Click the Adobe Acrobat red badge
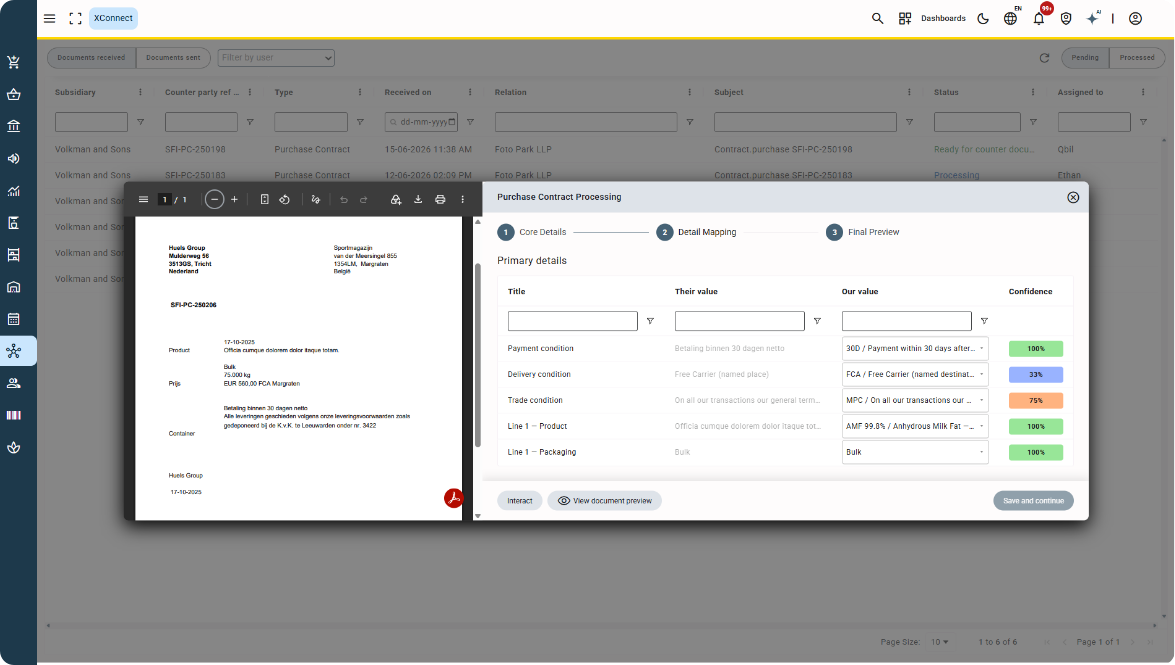Viewport: 1175px width, 665px height. click(x=453, y=498)
